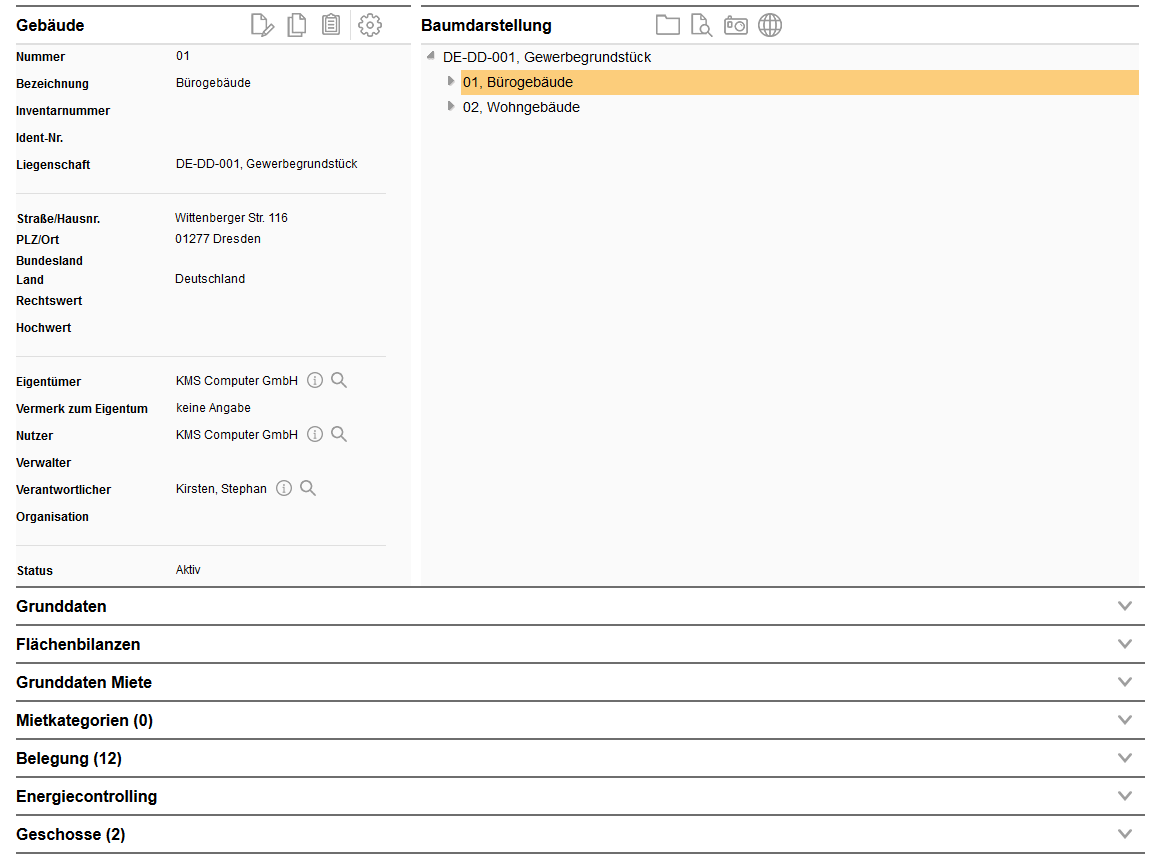Open the gear settings in Gebäude header

click(x=370, y=25)
